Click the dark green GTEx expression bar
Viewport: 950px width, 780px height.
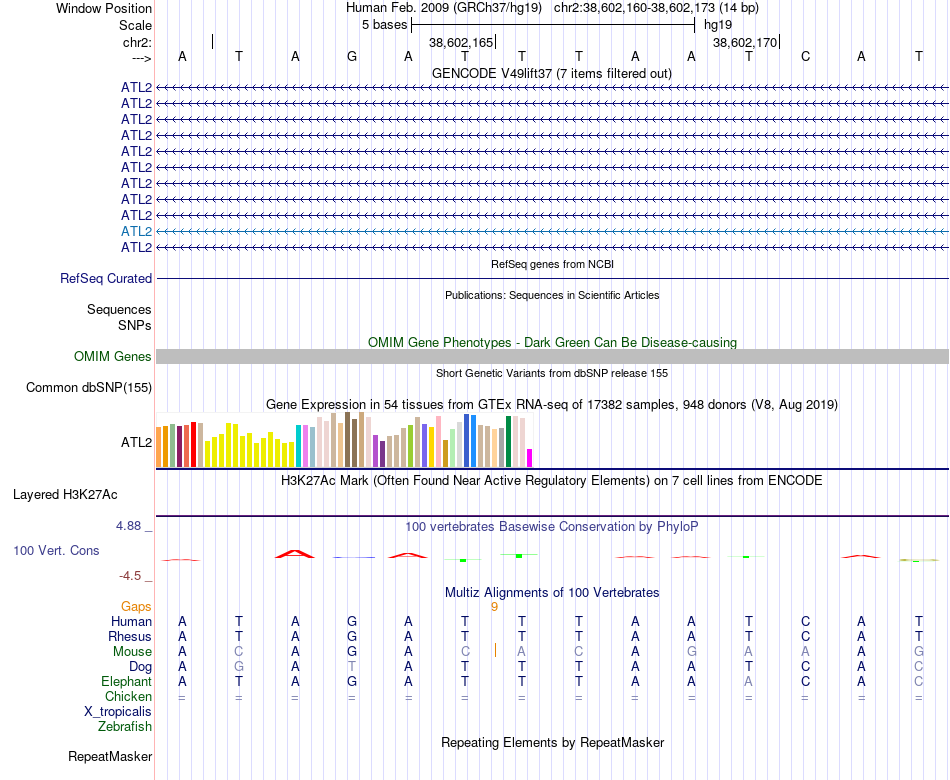(x=508, y=441)
